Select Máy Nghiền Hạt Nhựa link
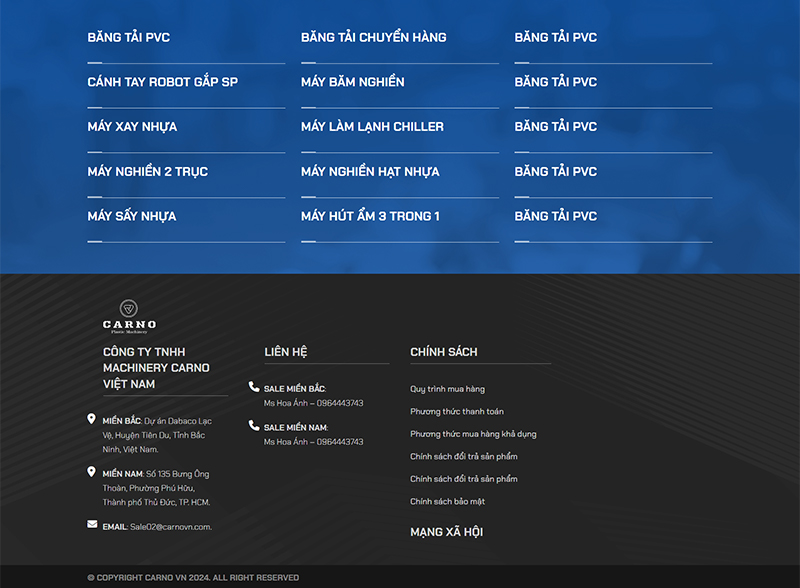Image resolution: width=800 pixels, height=588 pixels. (x=370, y=172)
